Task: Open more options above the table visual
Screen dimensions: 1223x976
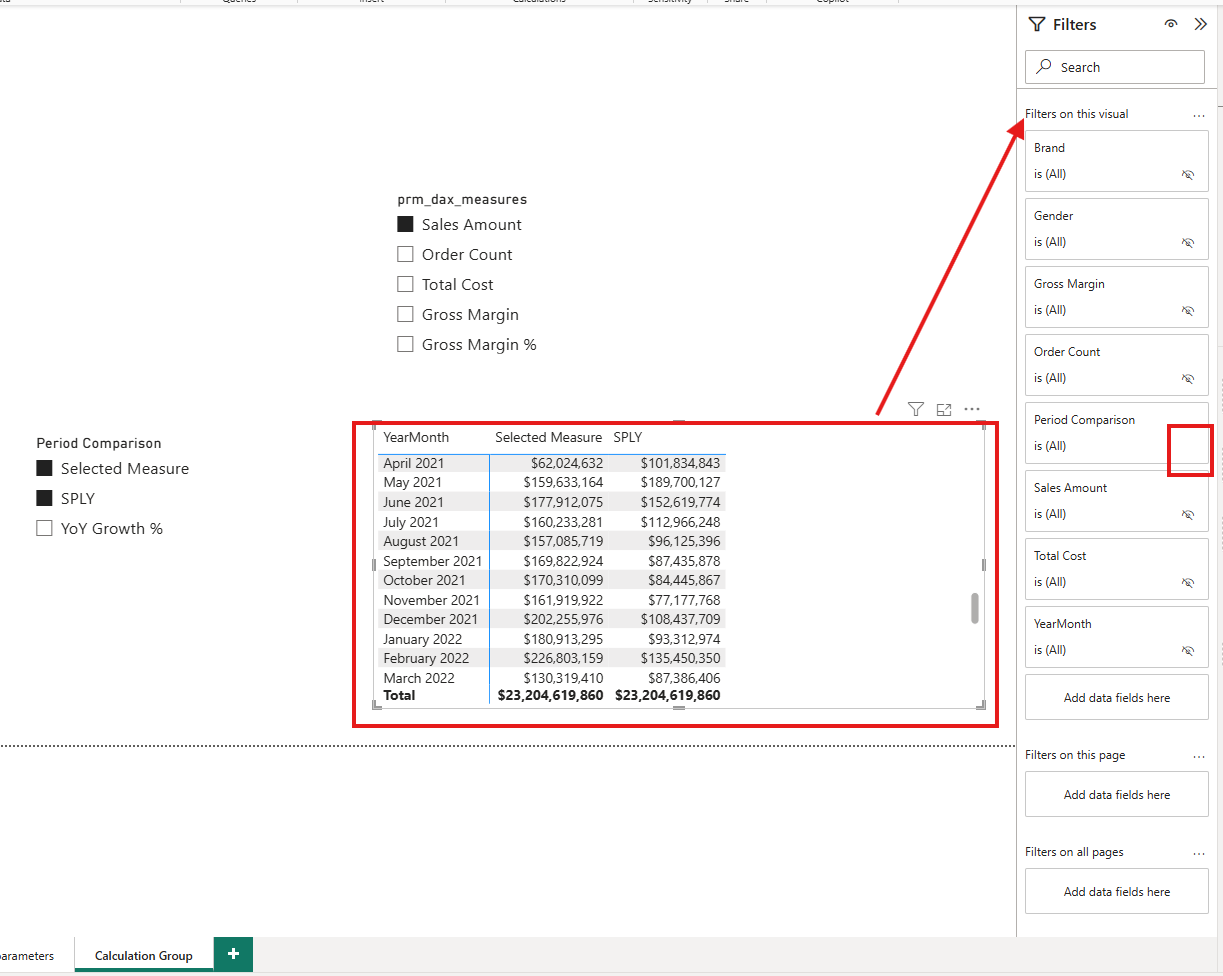Action: [x=972, y=409]
